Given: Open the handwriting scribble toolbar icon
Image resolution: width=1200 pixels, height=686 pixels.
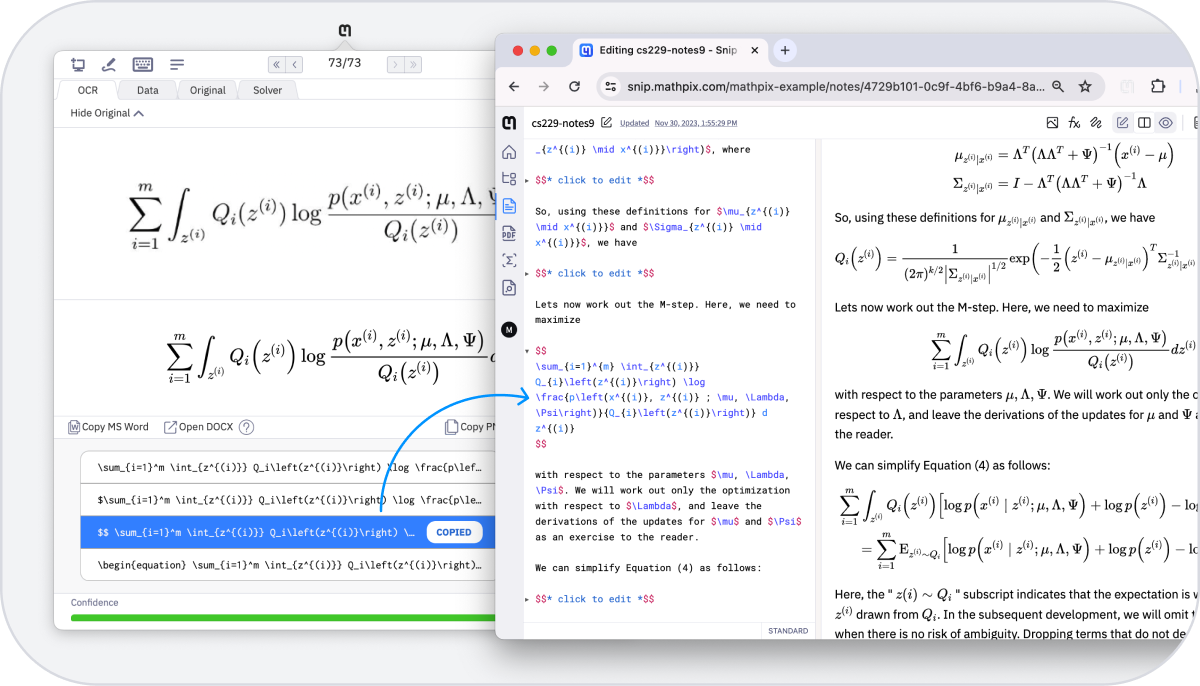Looking at the screenshot, I should tap(1095, 123).
